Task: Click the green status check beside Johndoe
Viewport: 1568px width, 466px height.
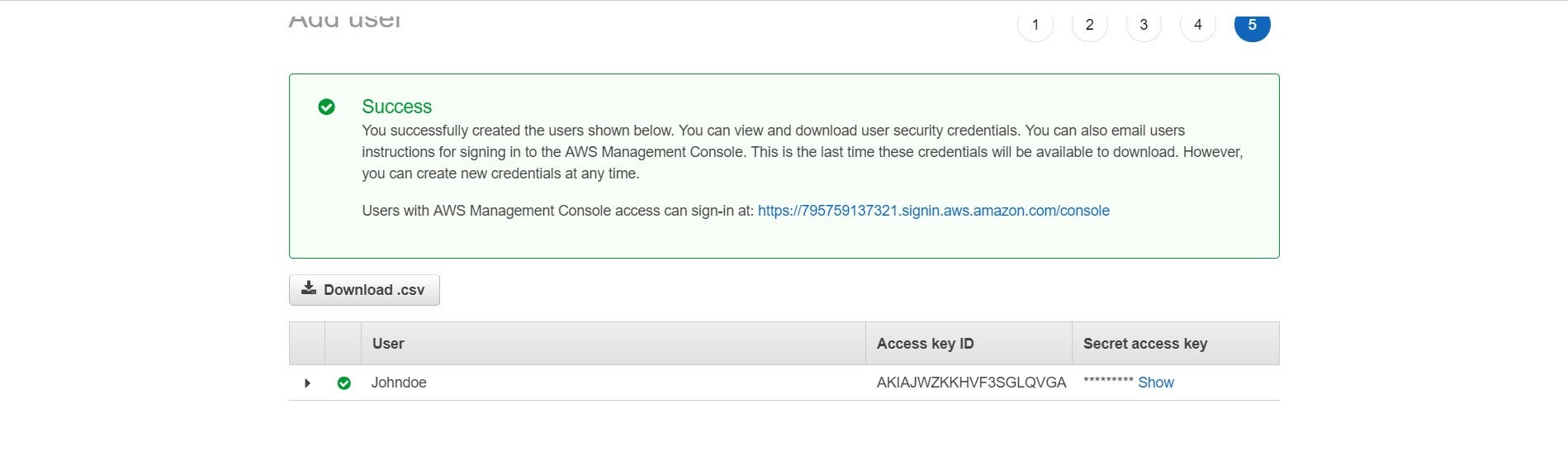Action: (344, 383)
